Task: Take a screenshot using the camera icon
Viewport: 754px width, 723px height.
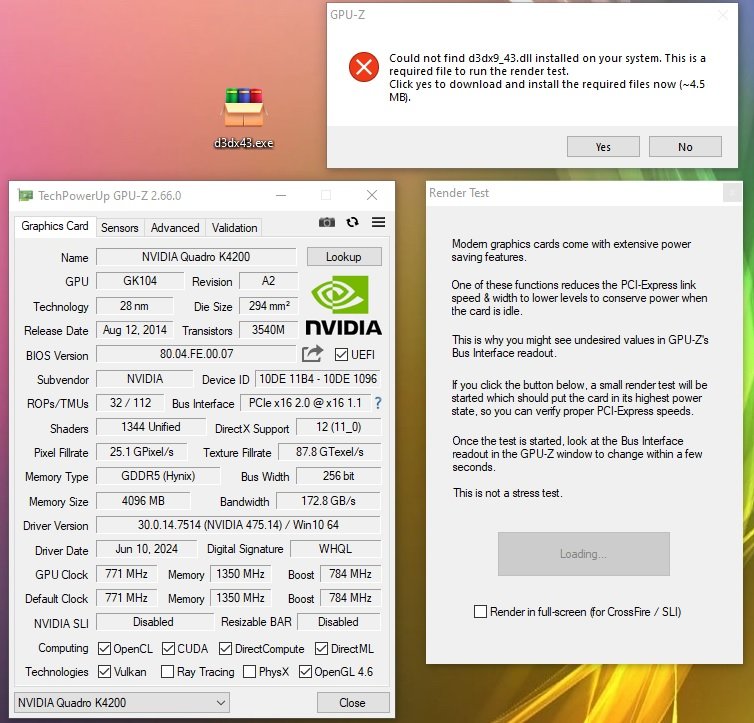Action: [x=327, y=222]
